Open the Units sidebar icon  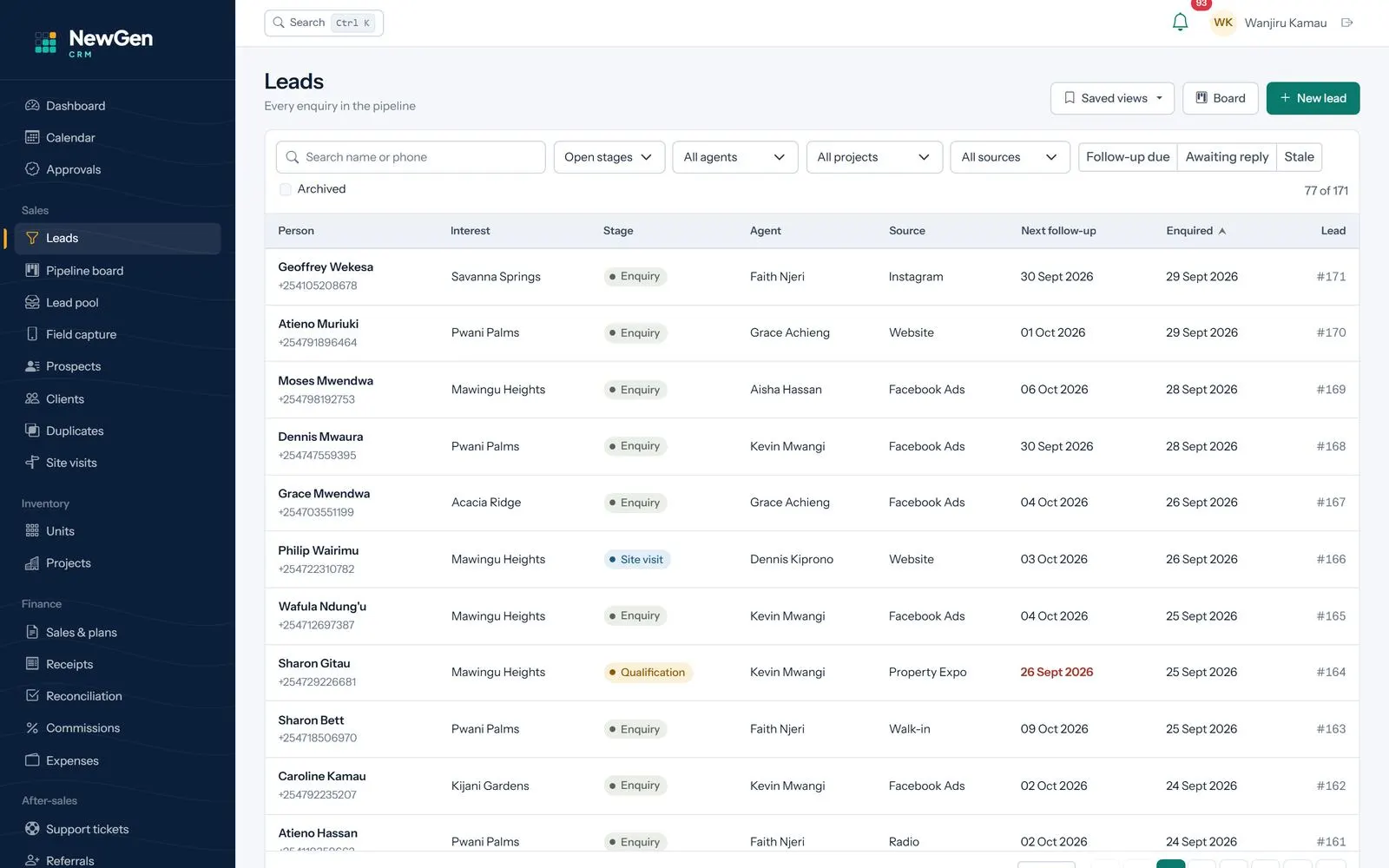(x=32, y=530)
